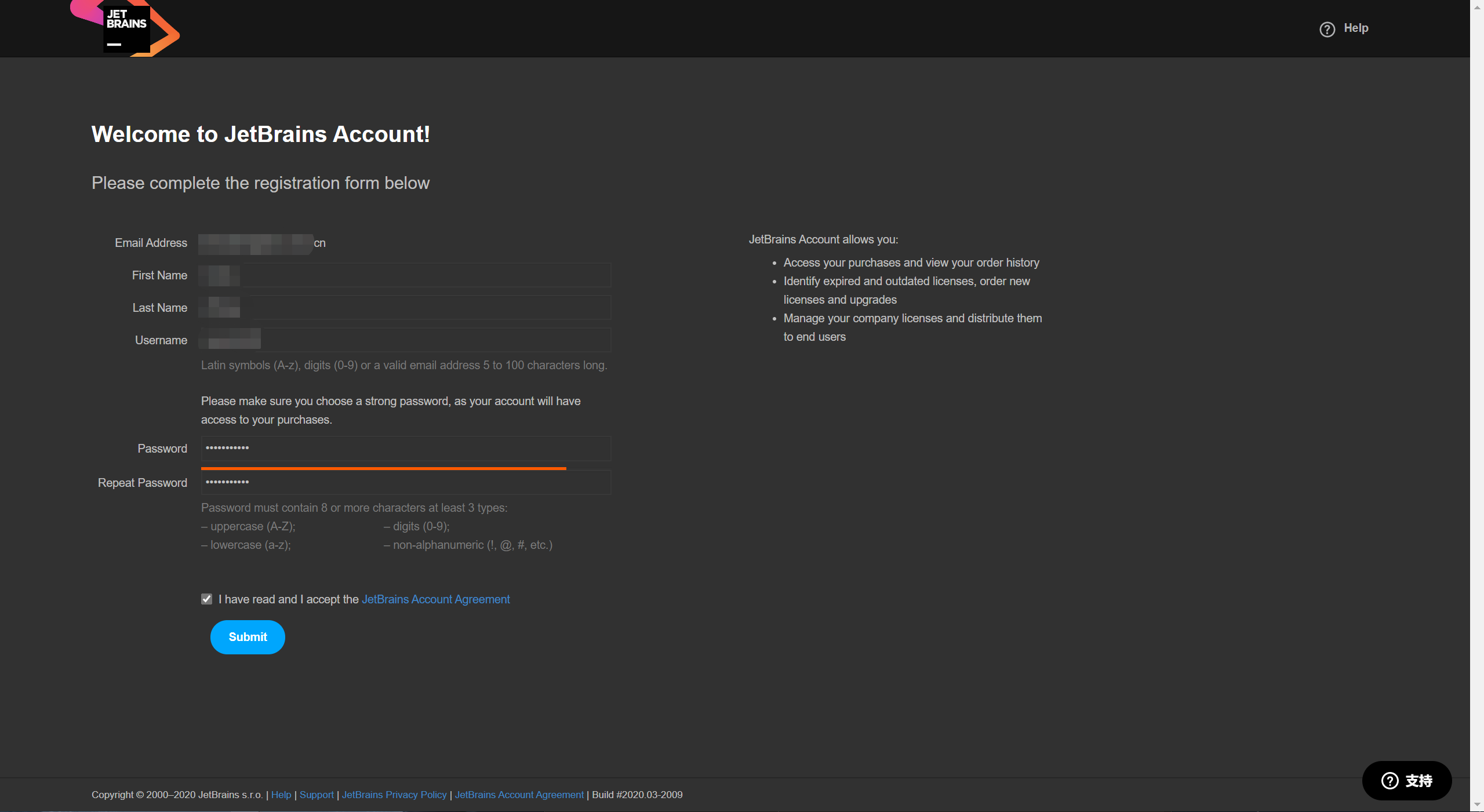The height and width of the screenshot is (812, 1484).
Task: Click the Repeat Password field
Action: 406,482
